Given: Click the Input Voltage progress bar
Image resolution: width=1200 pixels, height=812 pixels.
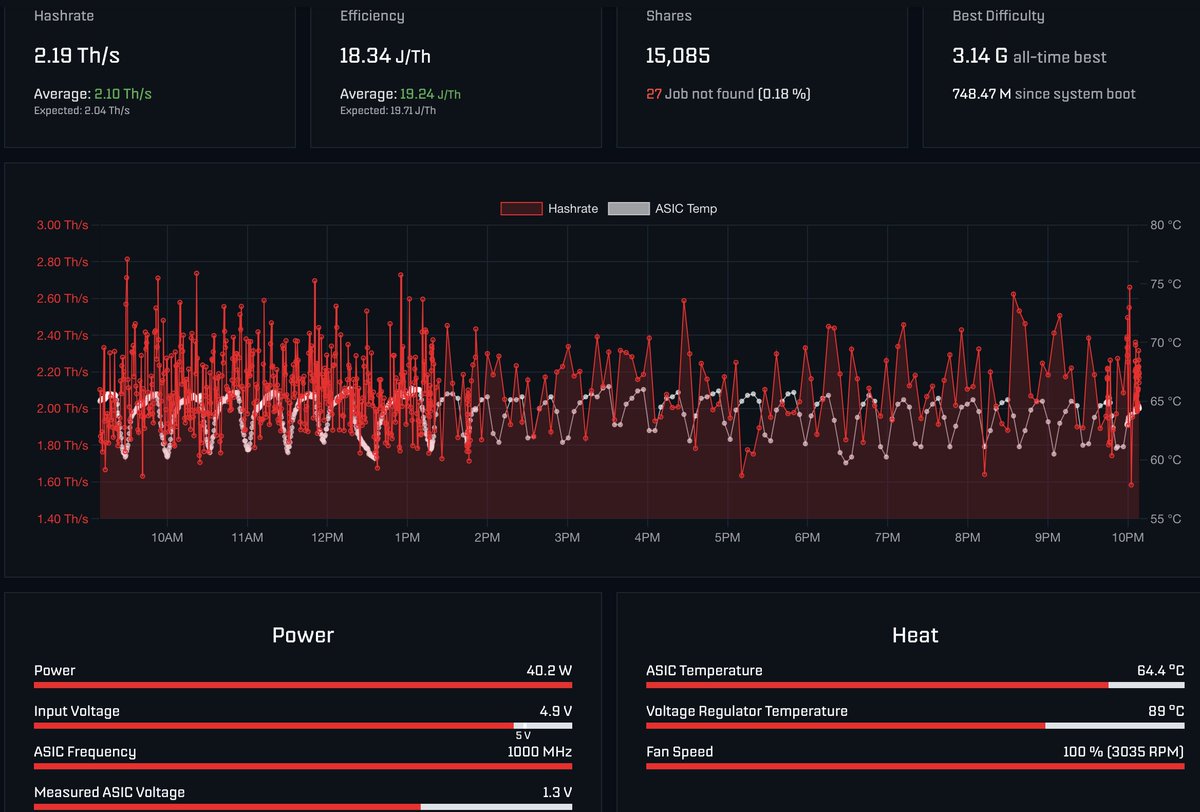Looking at the screenshot, I should (303, 726).
